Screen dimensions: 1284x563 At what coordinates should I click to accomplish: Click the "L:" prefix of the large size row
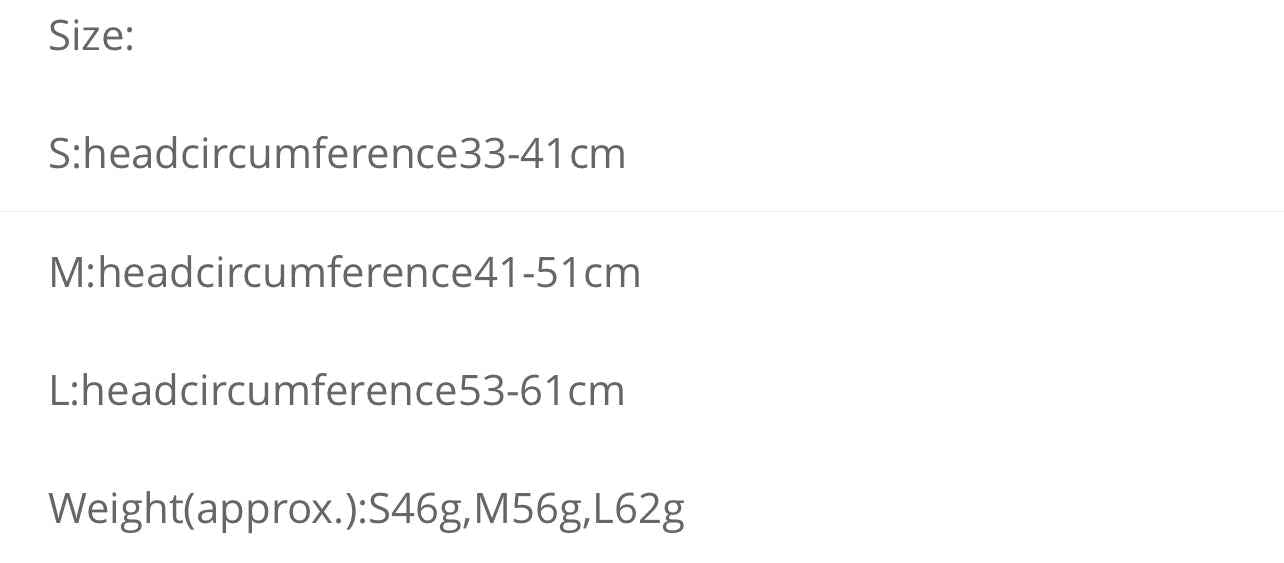(64, 390)
